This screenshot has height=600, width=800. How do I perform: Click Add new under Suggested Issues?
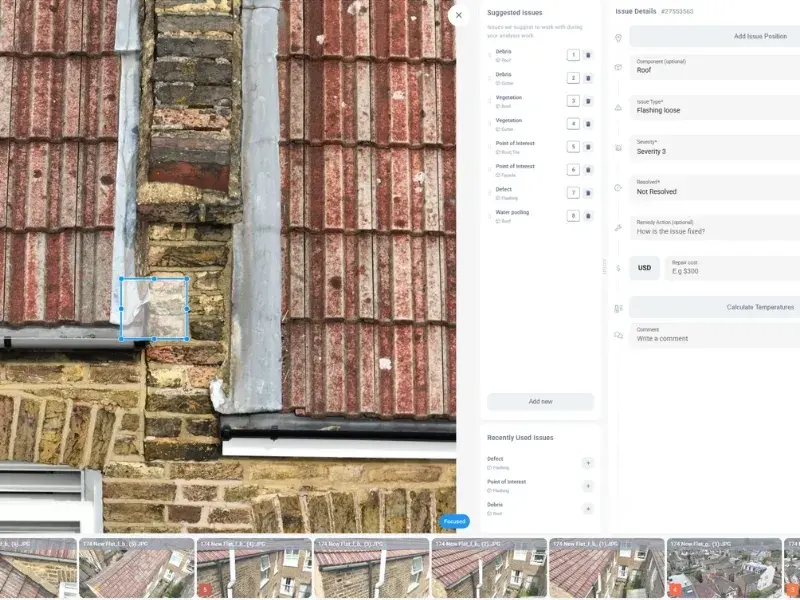(540, 402)
